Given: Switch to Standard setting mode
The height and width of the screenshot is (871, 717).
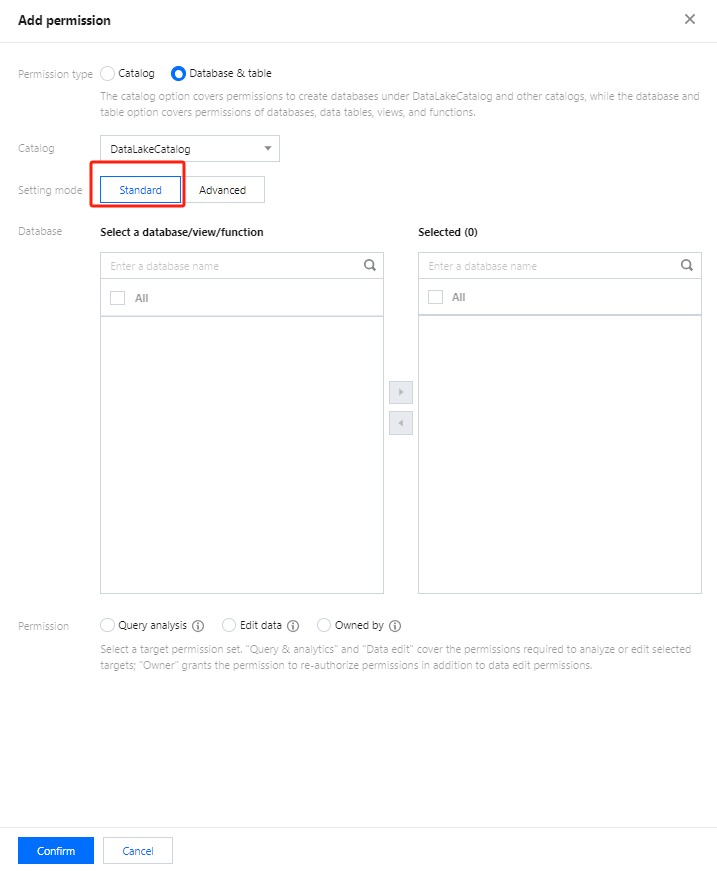Looking at the screenshot, I should pyautogui.click(x=140, y=190).
